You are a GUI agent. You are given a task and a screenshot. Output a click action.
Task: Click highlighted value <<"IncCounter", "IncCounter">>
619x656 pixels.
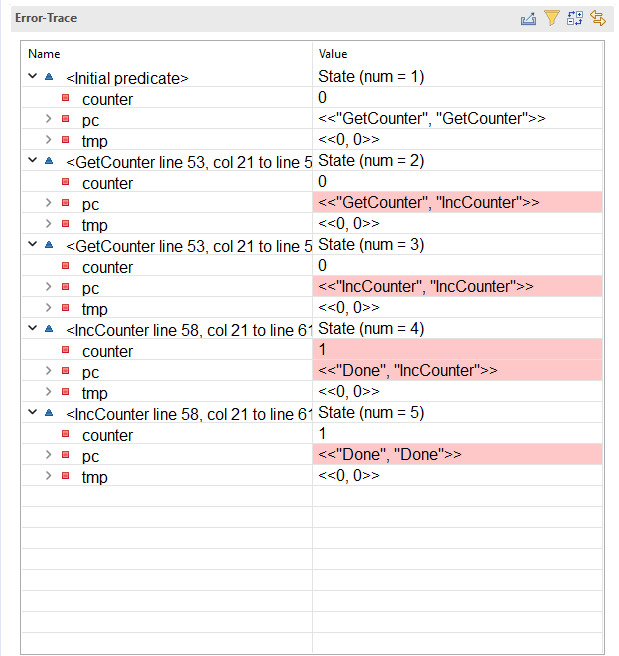point(426,287)
